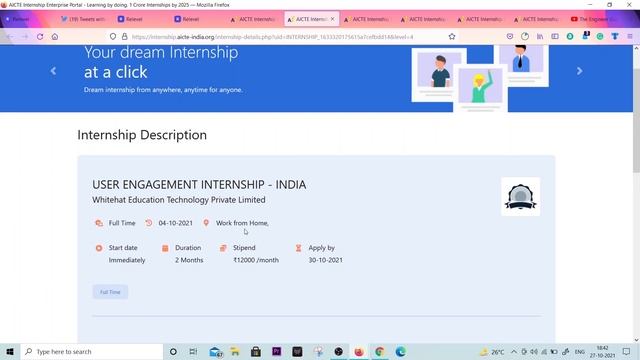Click the previous slide arrow on banner

coord(53,71)
